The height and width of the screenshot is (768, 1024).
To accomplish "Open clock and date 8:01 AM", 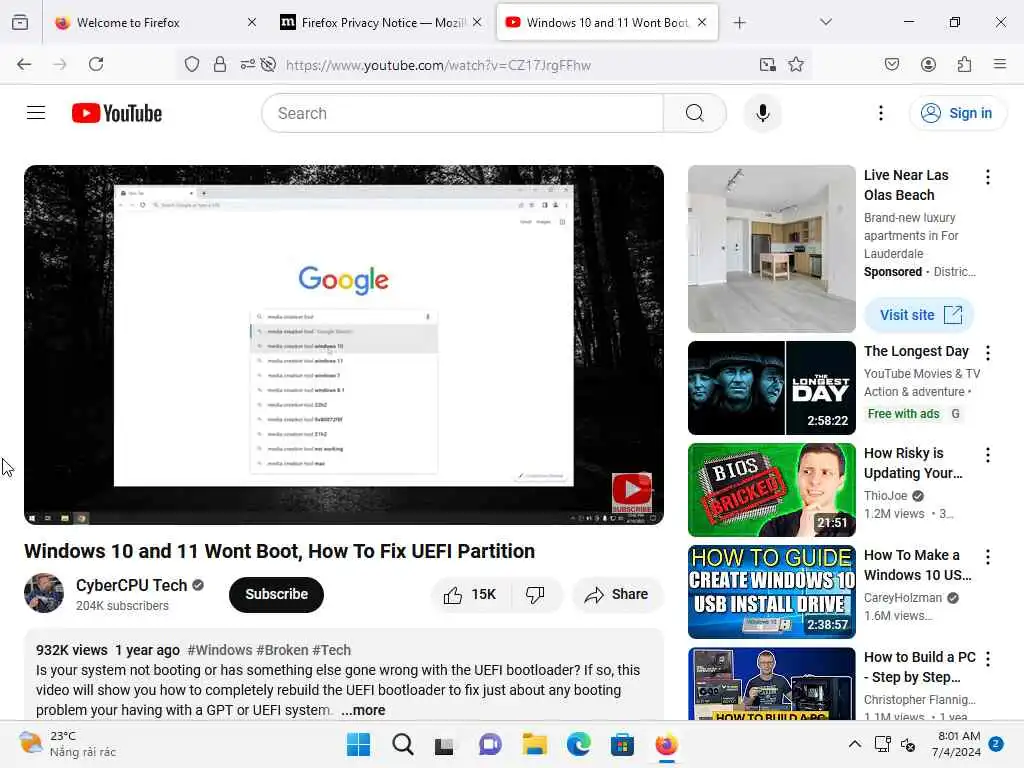I will (956, 744).
